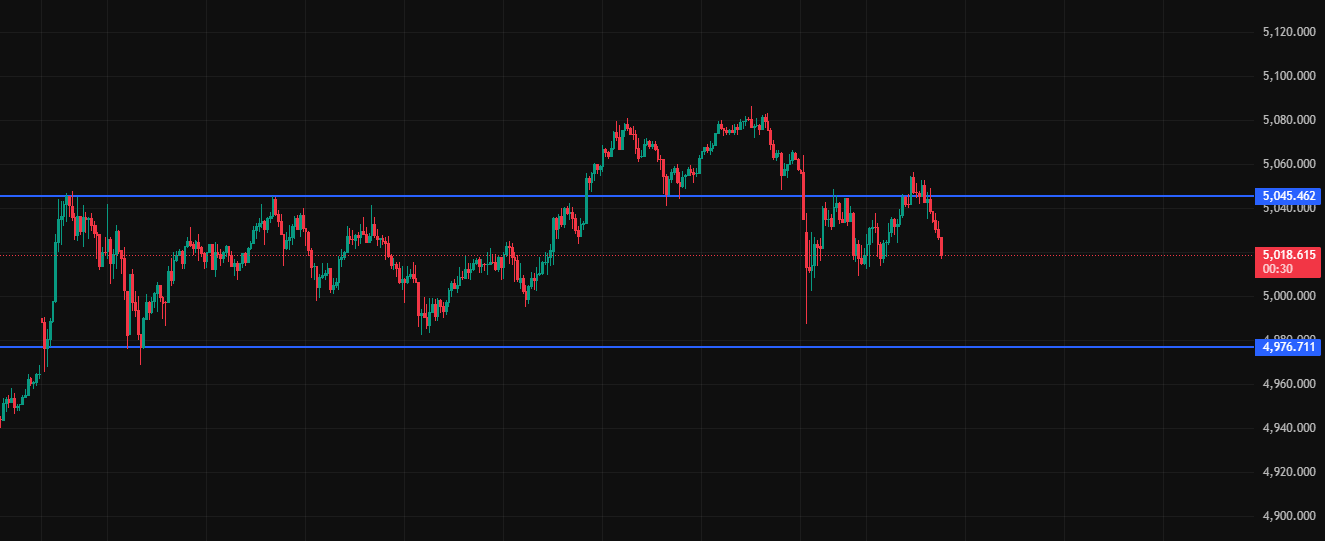Screen dimensions: 1325x541
Task: Click the 4,940.000 price axis label
Action: pyautogui.click(x=1288, y=428)
